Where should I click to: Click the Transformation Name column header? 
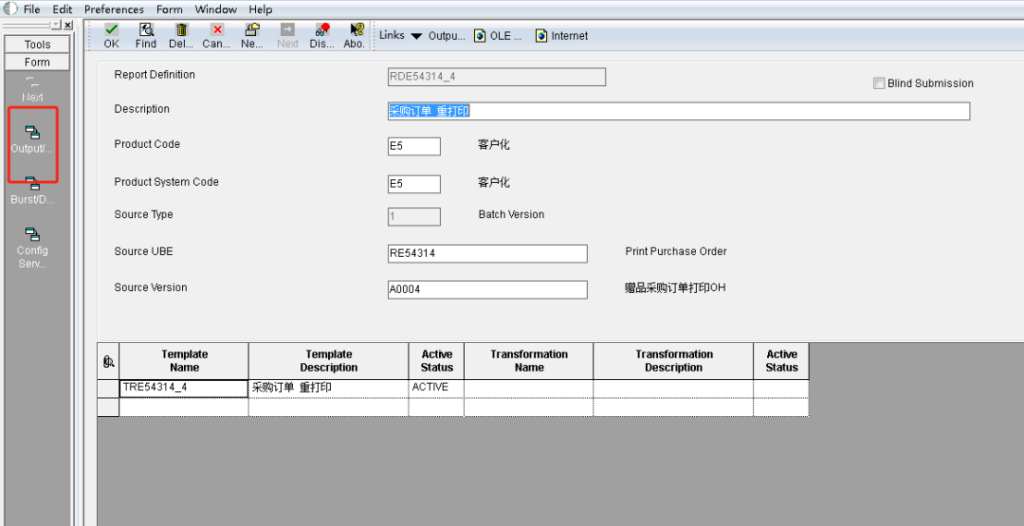528,361
